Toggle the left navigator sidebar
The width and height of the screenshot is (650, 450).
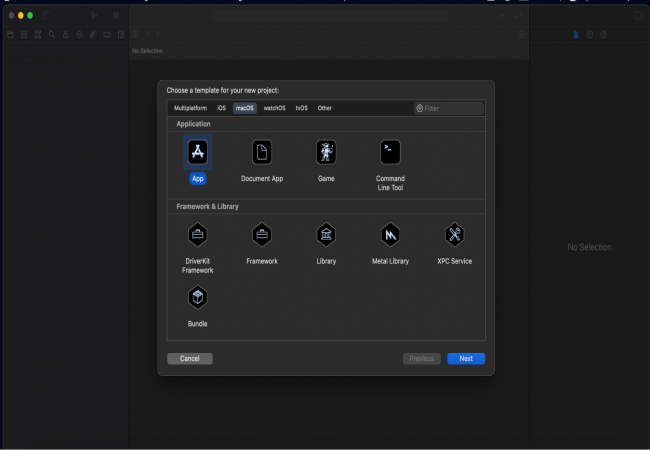coord(46,15)
